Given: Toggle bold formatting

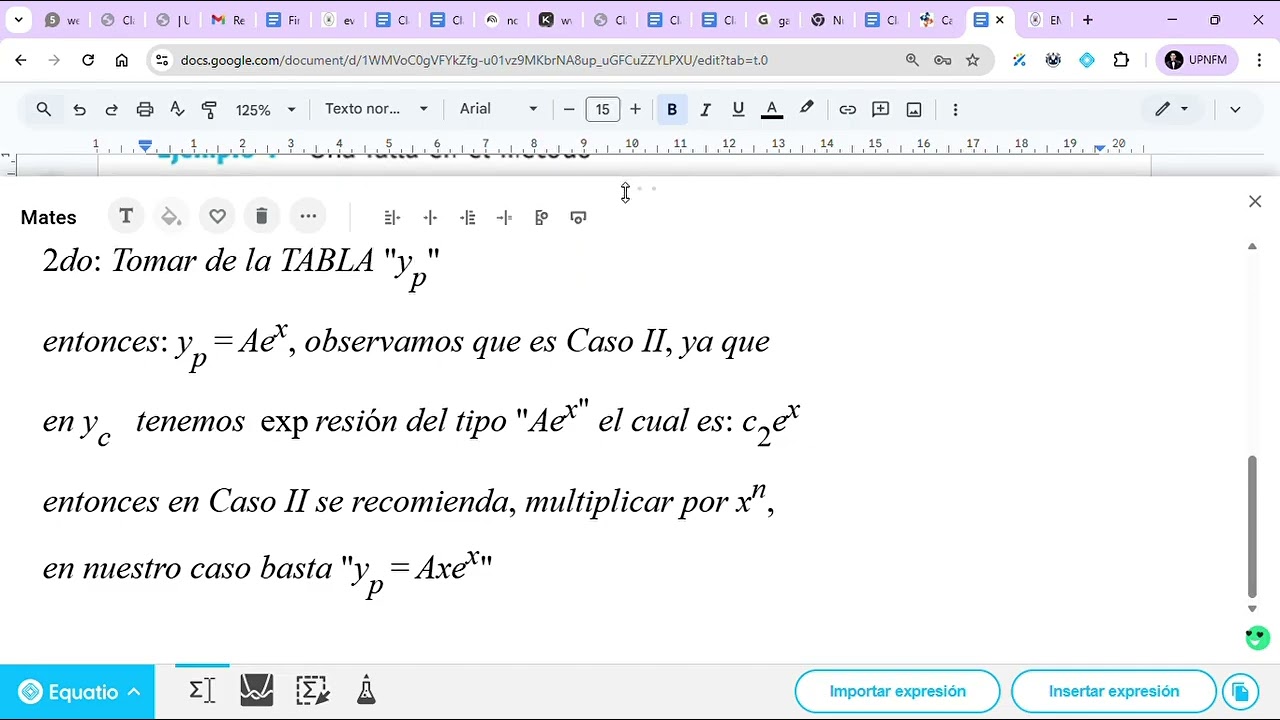Looking at the screenshot, I should 672,109.
